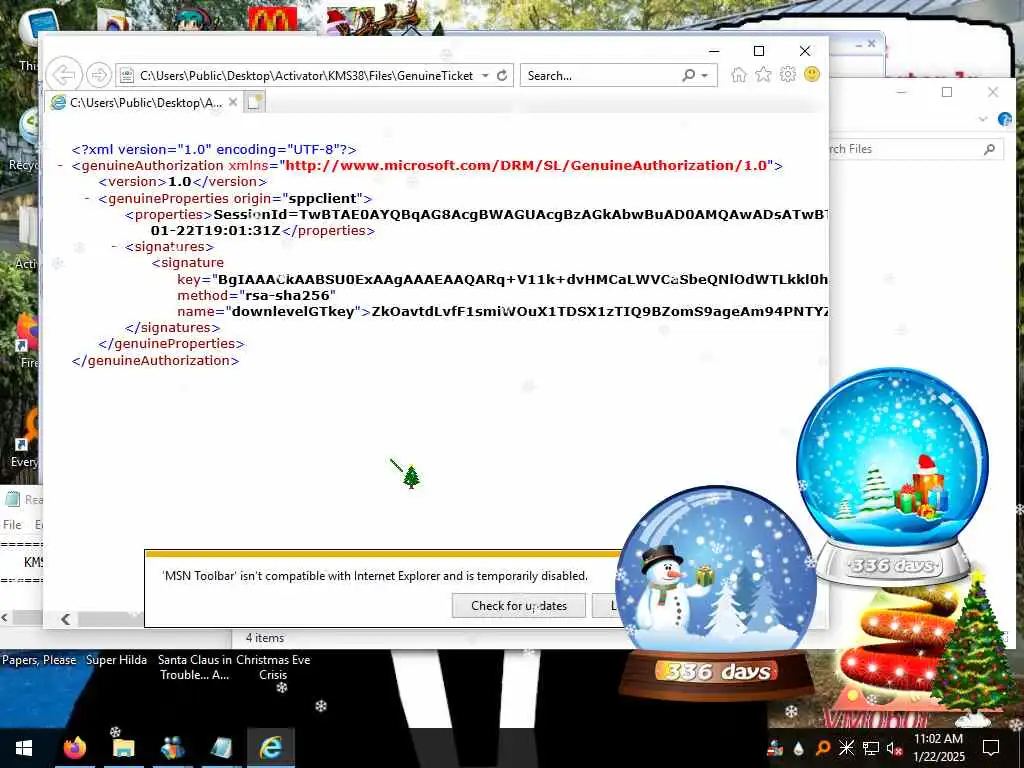Click the snowflake tray icon
This screenshot has height=768, width=1024.
click(x=846, y=748)
